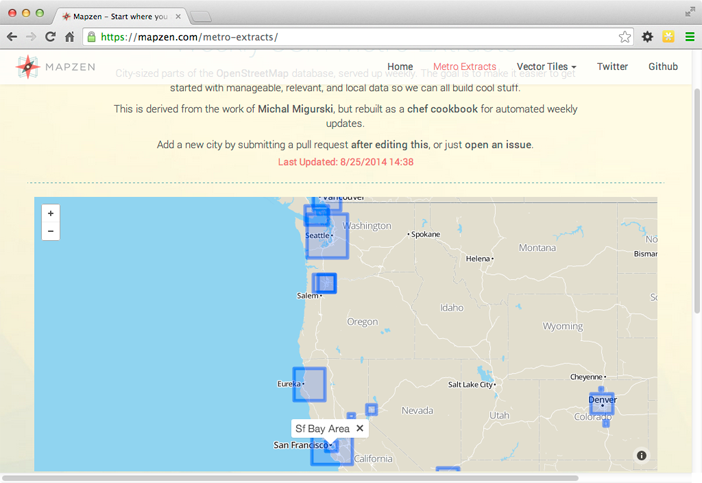This screenshot has width=702, height=483.
Task: Click the yellow extension icon
Action: coord(668,37)
